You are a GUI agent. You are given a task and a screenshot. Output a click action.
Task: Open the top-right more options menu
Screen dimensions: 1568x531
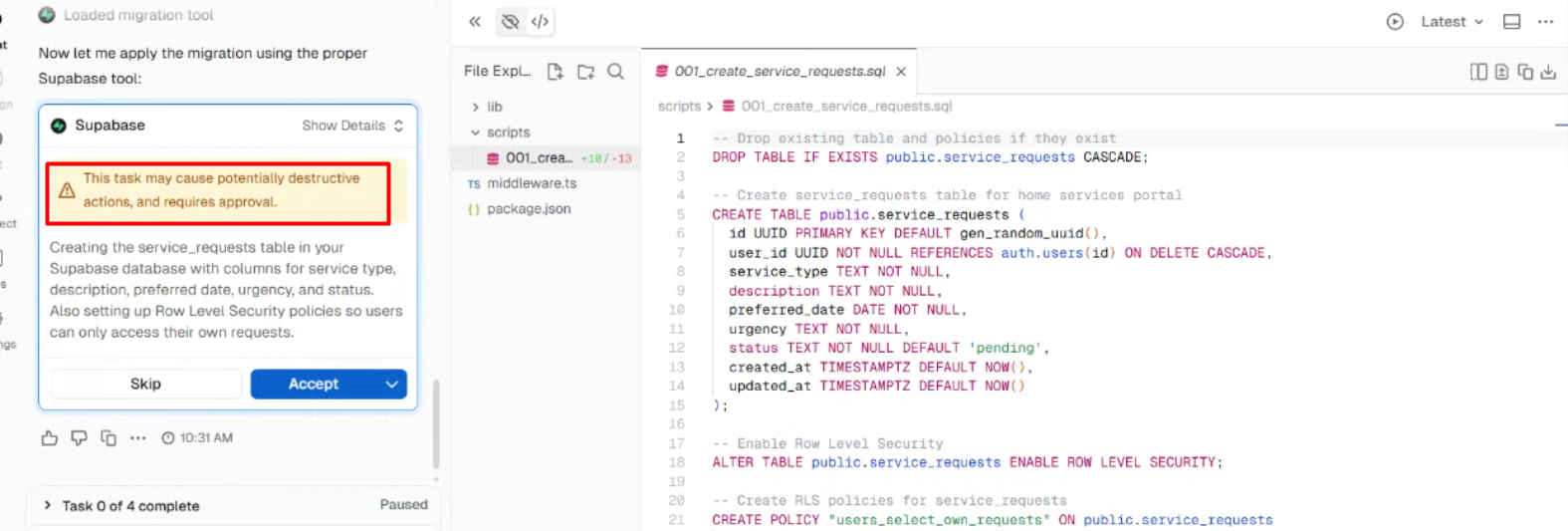[x=1545, y=22]
